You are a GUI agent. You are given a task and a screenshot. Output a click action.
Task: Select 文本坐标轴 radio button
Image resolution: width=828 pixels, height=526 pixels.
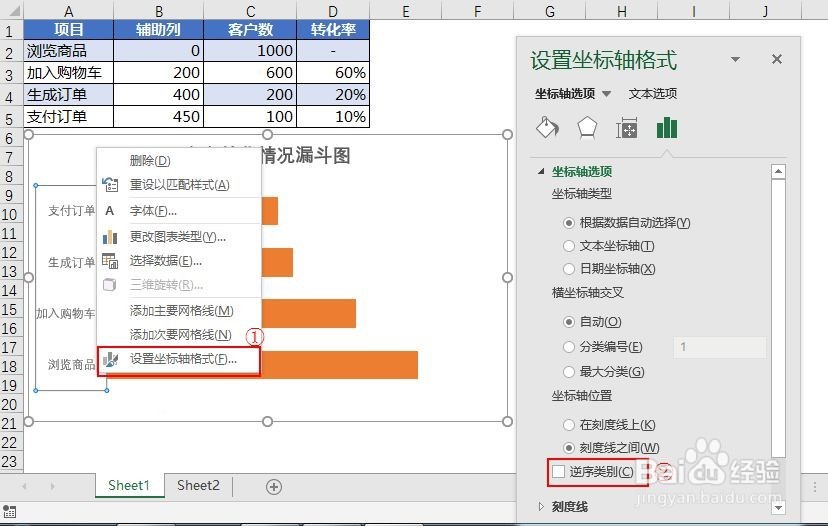[569, 246]
